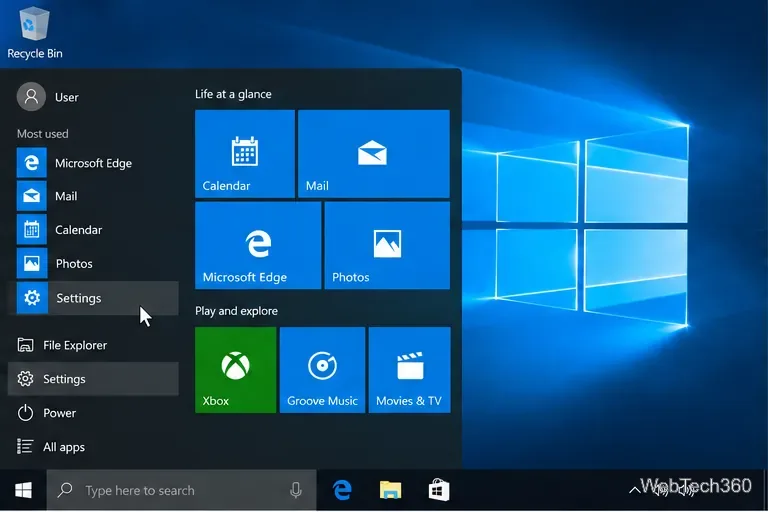Open File Explorer from the taskbar

pyautogui.click(x=390, y=490)
